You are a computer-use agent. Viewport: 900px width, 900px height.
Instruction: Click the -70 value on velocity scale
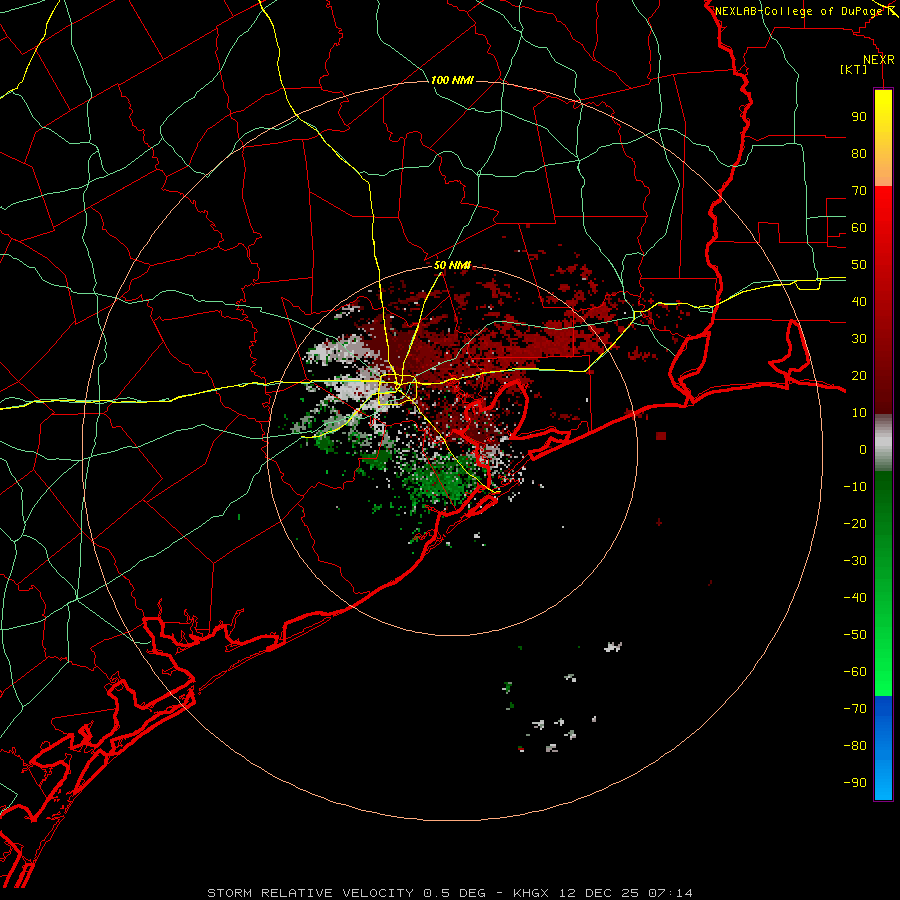pyautogui.click(x=855, y=709)
